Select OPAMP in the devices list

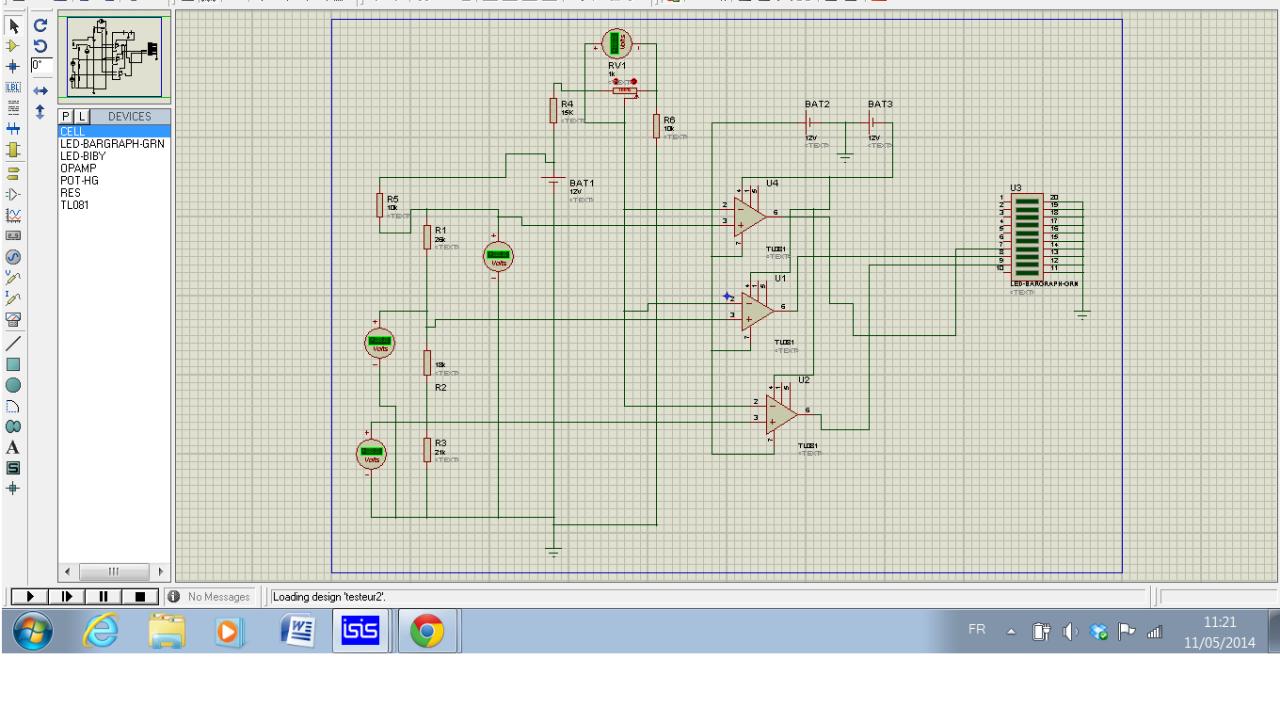pos(114,168)
